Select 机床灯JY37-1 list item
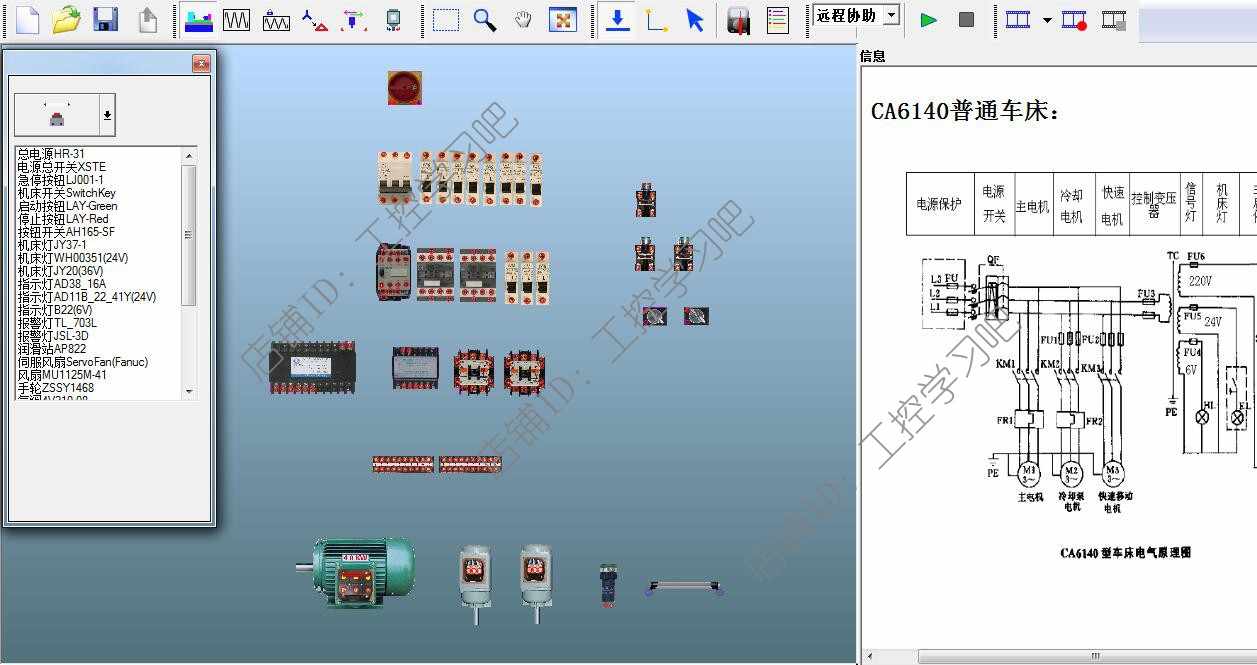The image size is (1257, 665). click(52, 245)
